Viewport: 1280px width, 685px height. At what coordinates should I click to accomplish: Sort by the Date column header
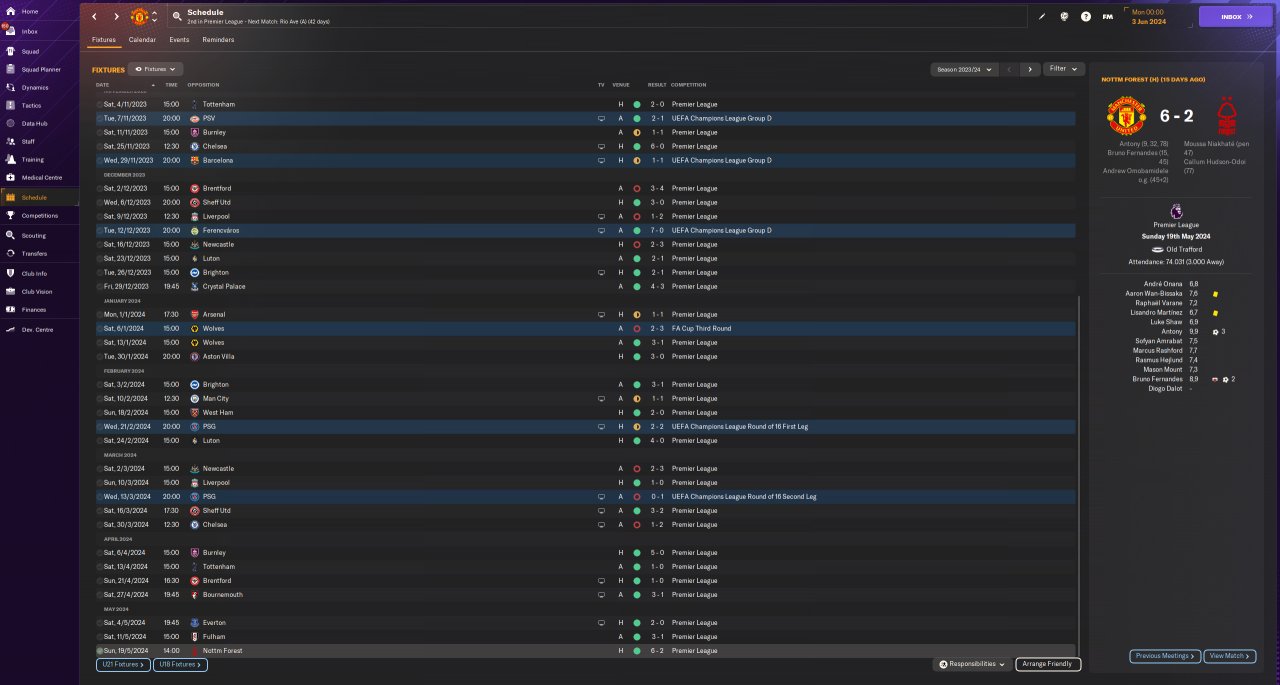[x=103, y=85]
